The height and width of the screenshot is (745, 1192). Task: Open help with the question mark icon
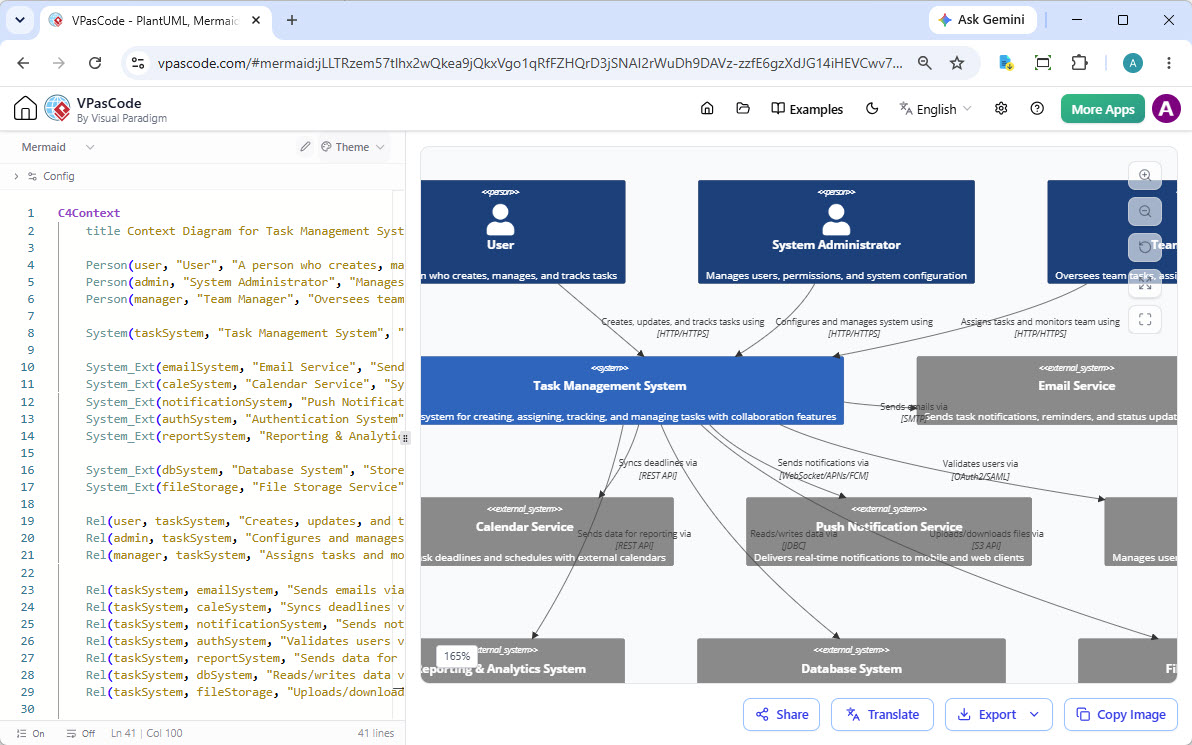pos(1037,109)
